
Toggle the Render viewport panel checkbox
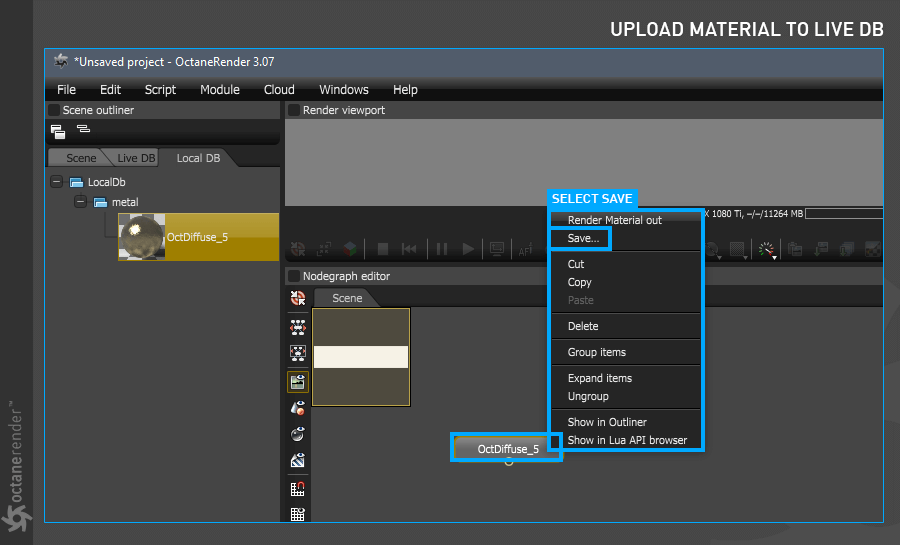tap(294, 110)
